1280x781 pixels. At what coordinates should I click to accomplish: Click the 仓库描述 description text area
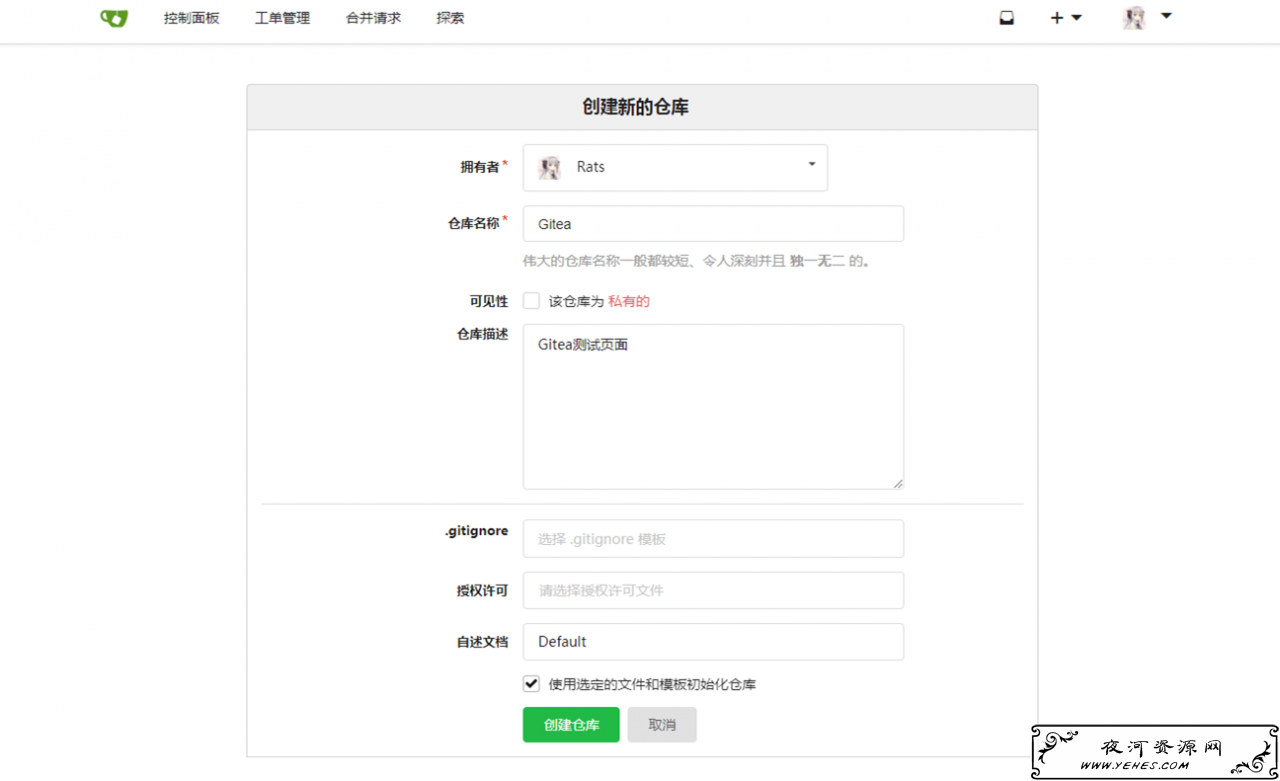[x=713, y=406]
